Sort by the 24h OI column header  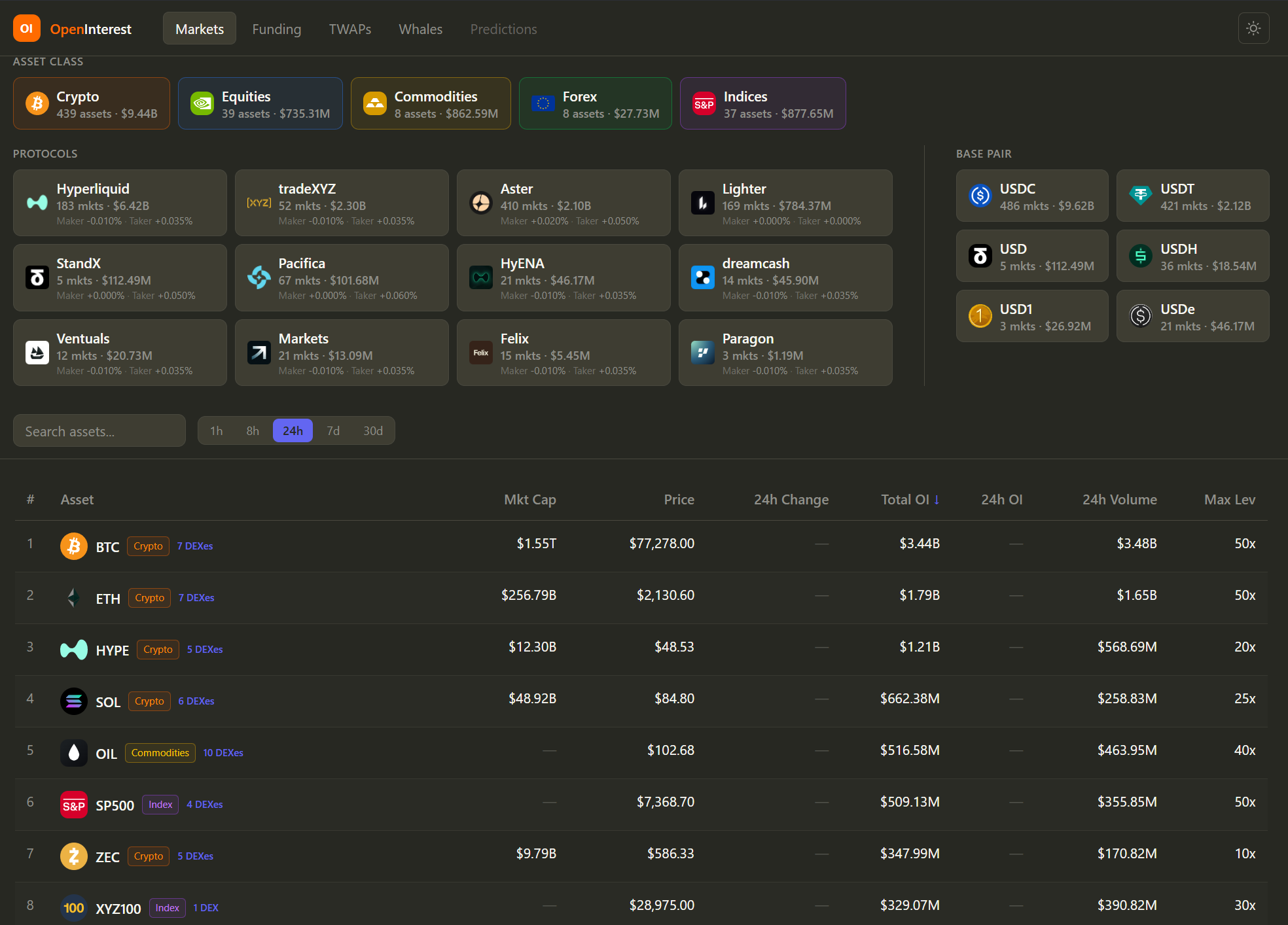click(1002, 499)
